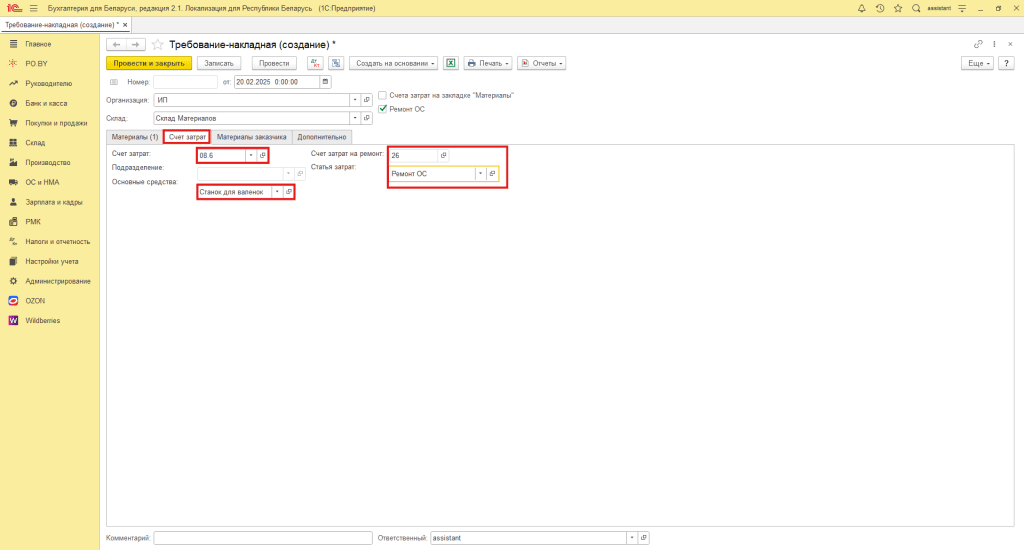Expand the Статья затрат dropdown
This screenshot has height=550, width=1024.
pyautogui.click(x=481, y=174)
